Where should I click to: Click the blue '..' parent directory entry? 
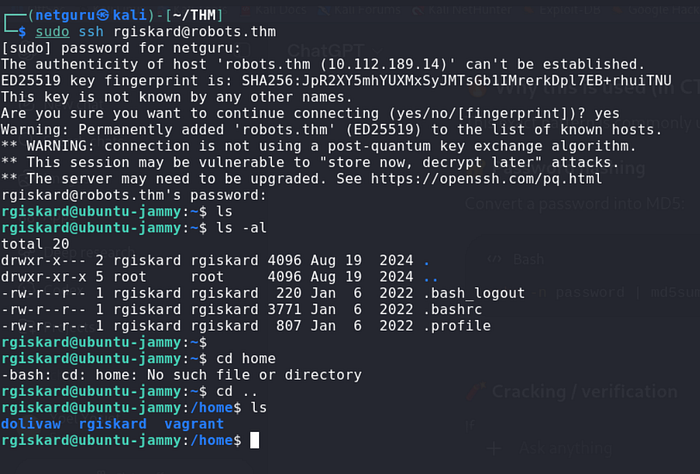(x=431, y=277)
